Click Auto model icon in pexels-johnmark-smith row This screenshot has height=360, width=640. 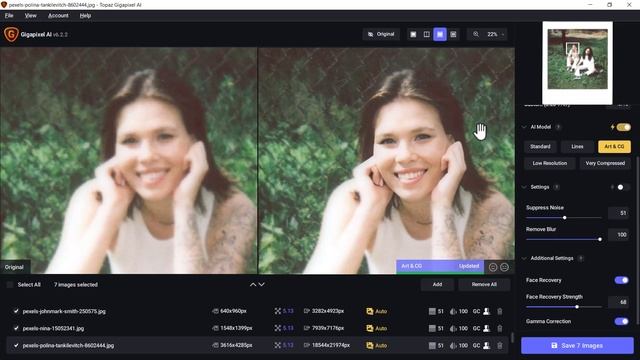point(370,311)
